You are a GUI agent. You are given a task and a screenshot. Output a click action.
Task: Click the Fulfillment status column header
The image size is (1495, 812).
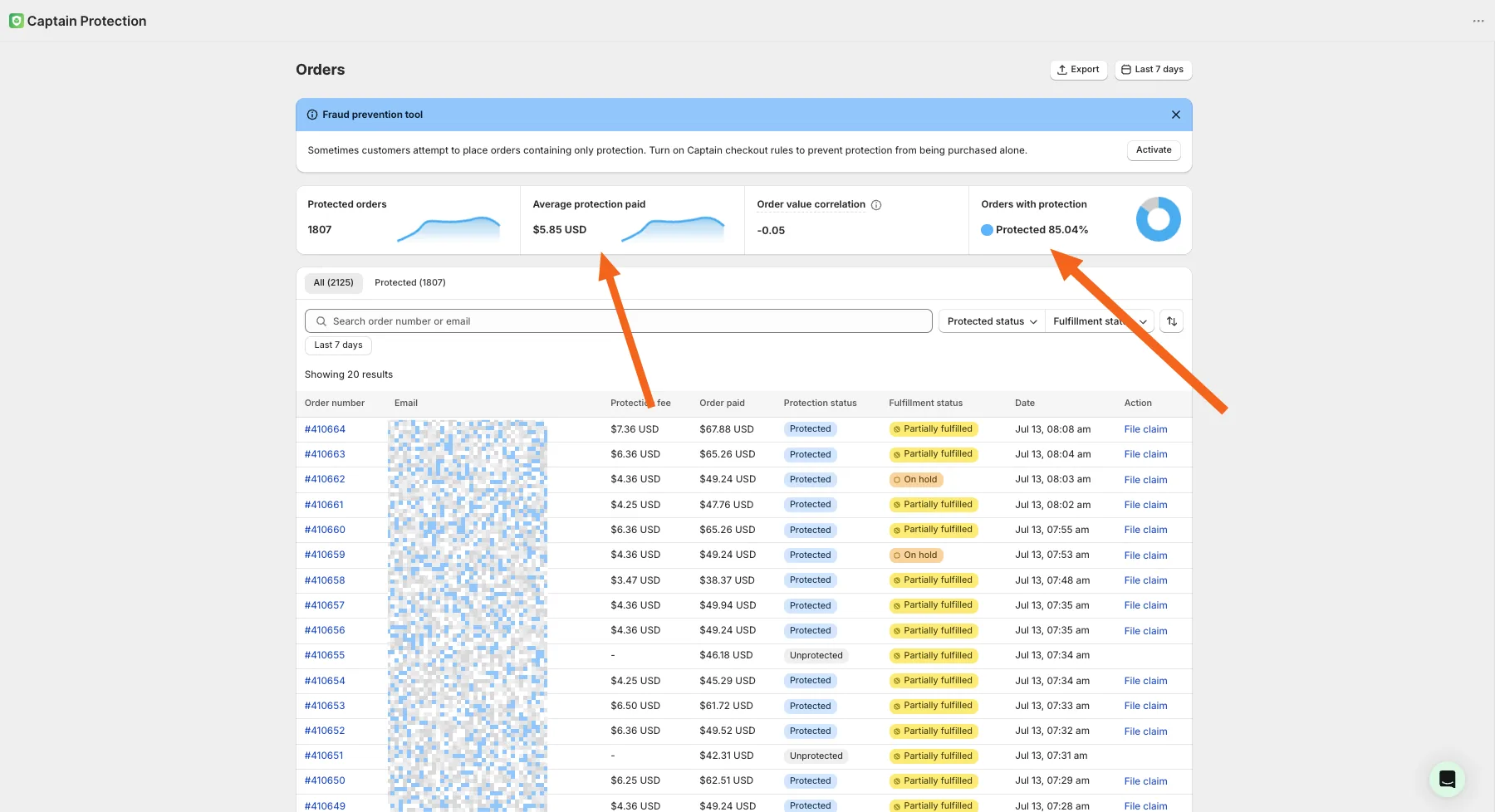point(925,404)
